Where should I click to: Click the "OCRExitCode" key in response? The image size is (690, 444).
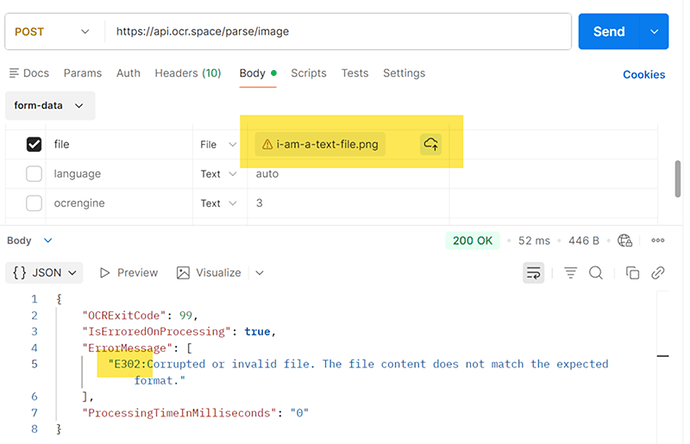(124, 316)
